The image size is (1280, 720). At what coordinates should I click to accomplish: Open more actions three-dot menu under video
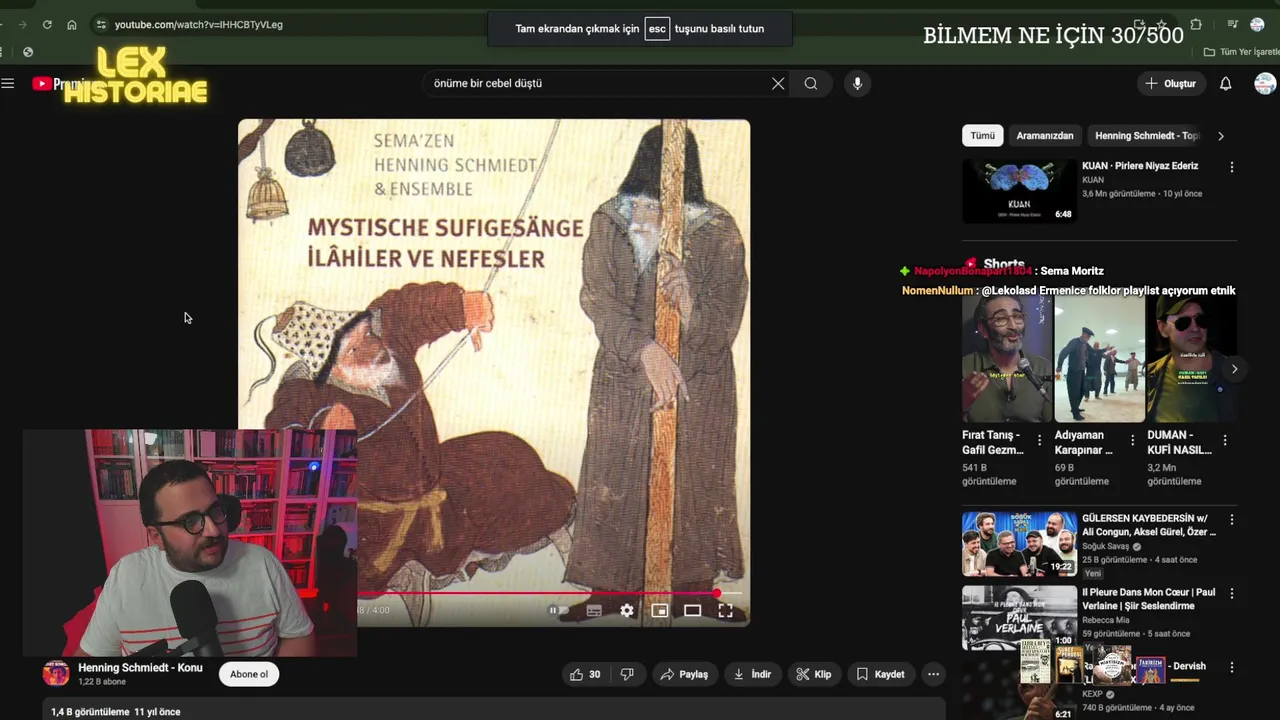click(x=933, y=674)
